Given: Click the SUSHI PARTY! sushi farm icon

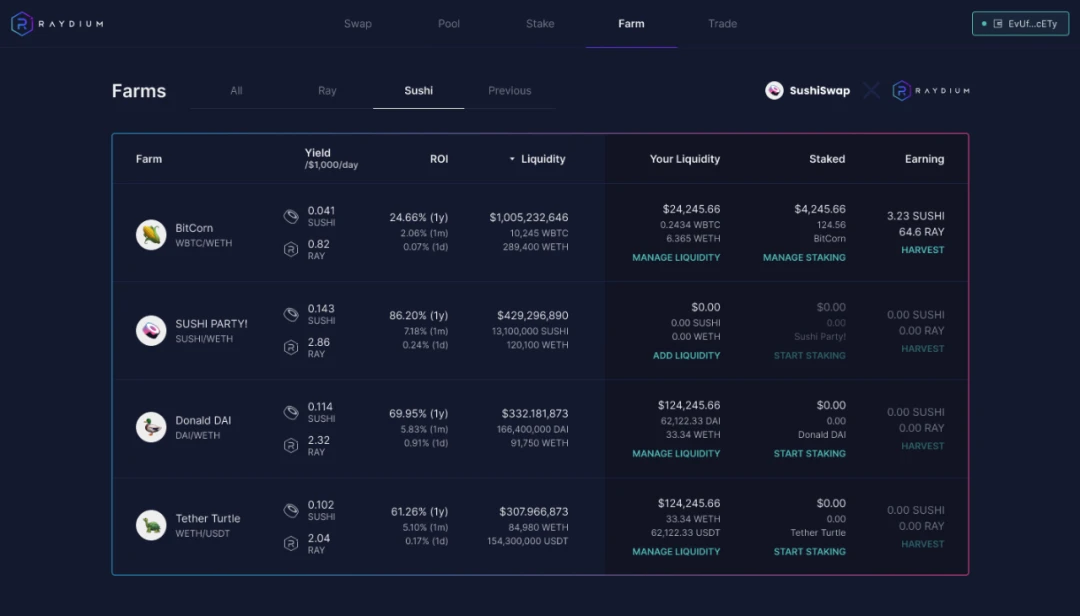Looking at the screenshot, I should point(151,331).
